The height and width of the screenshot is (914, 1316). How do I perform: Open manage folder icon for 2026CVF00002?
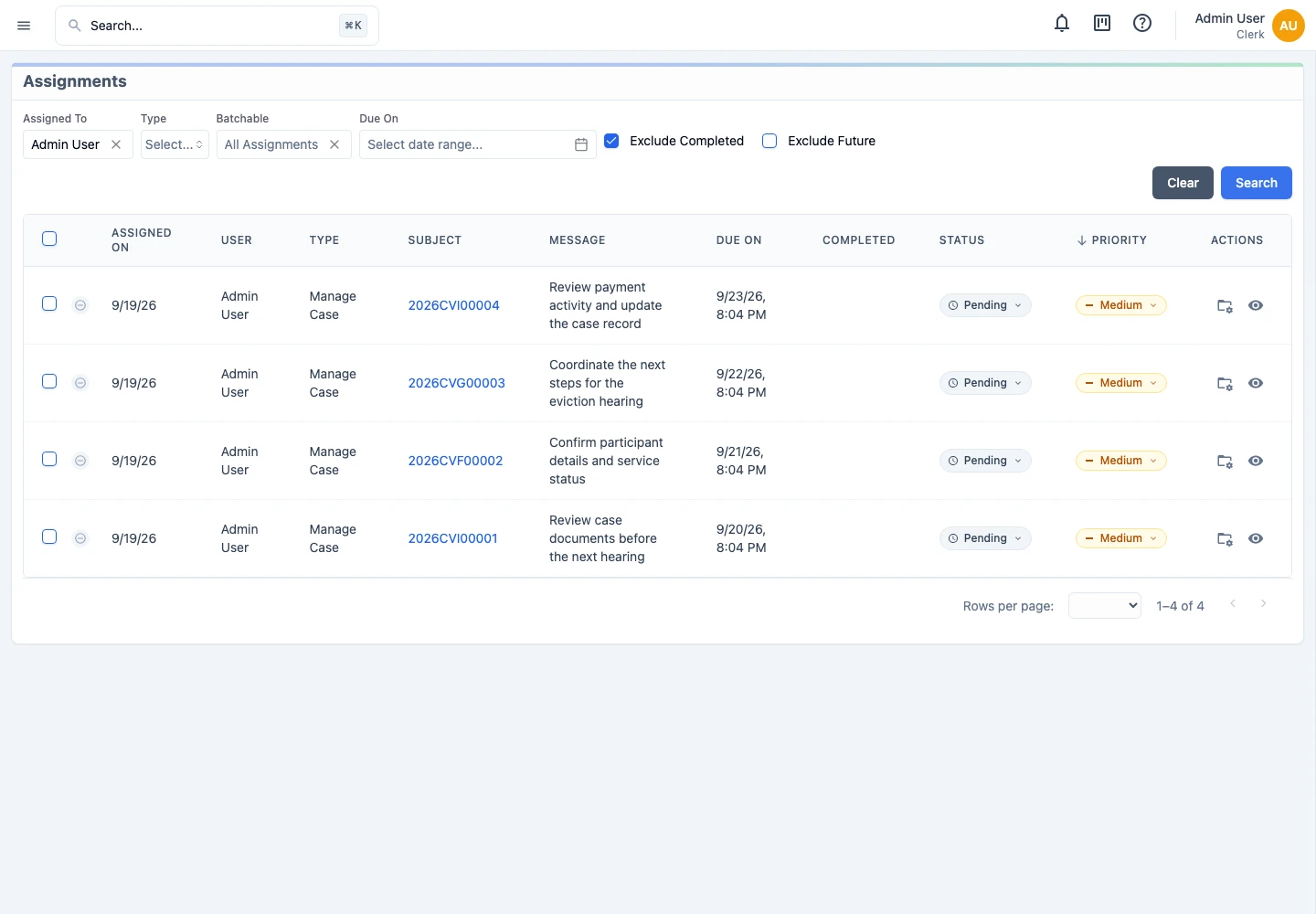[x=1225, y=461]
